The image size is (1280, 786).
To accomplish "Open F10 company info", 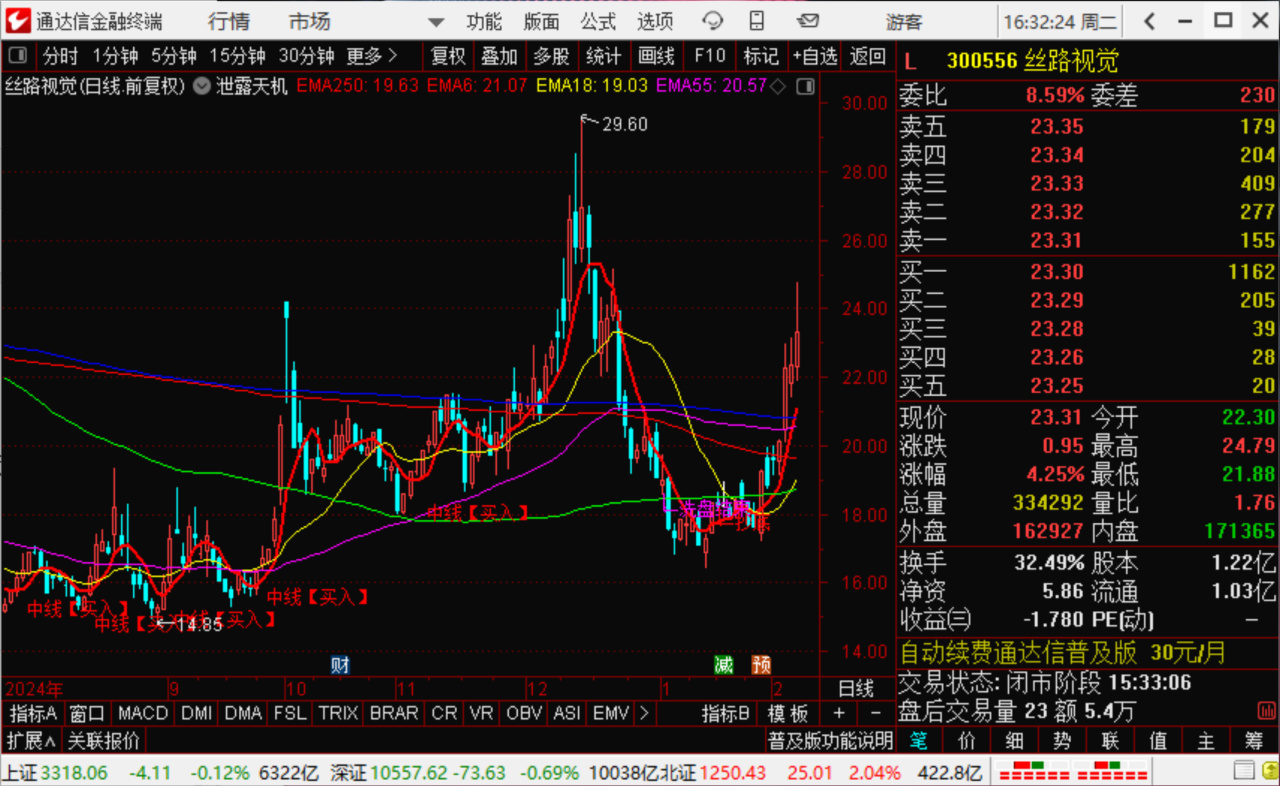I will (x=709, y=57).
